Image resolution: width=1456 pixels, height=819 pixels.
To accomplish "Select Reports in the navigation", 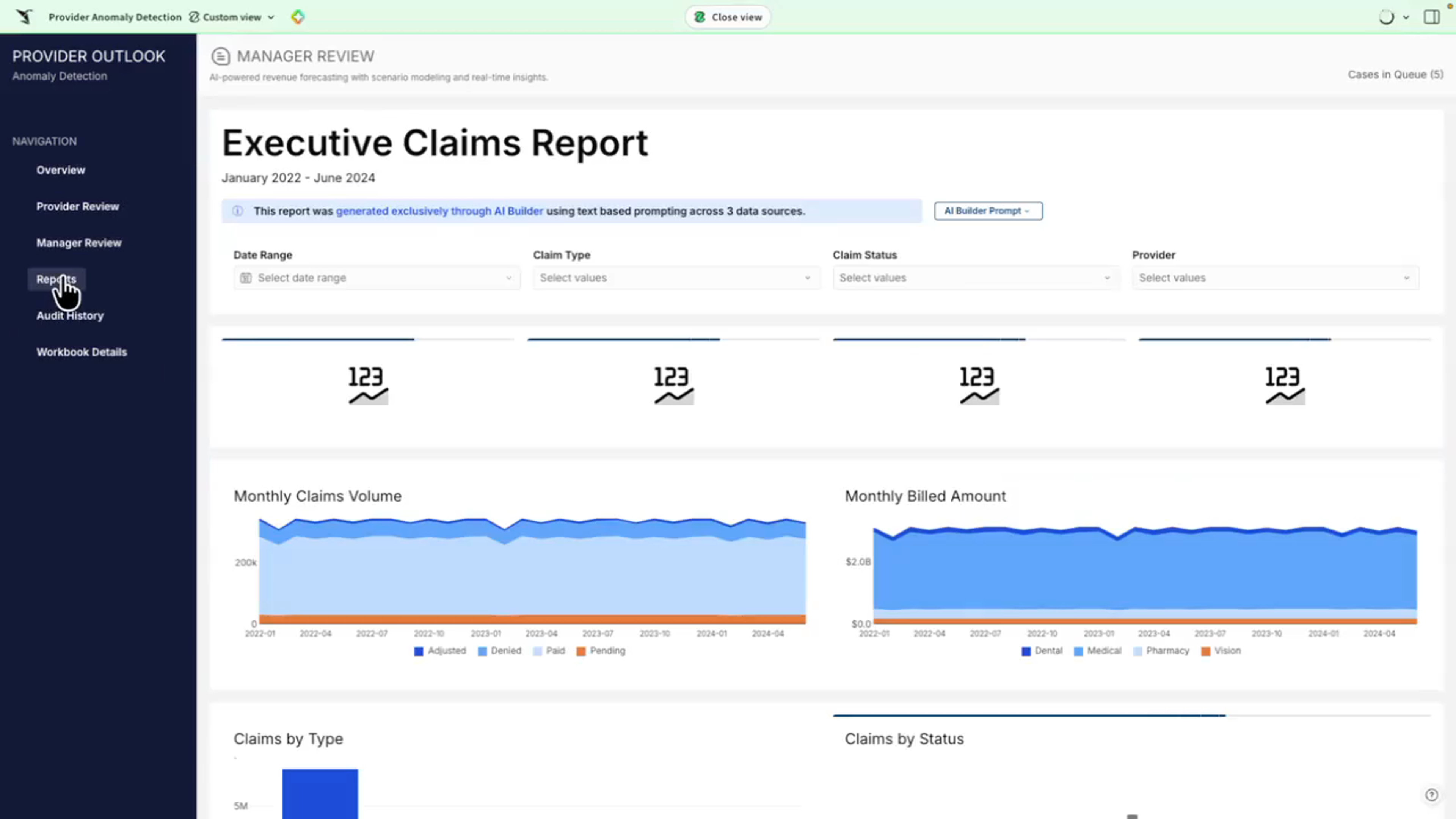I will (x=56, y=279).
